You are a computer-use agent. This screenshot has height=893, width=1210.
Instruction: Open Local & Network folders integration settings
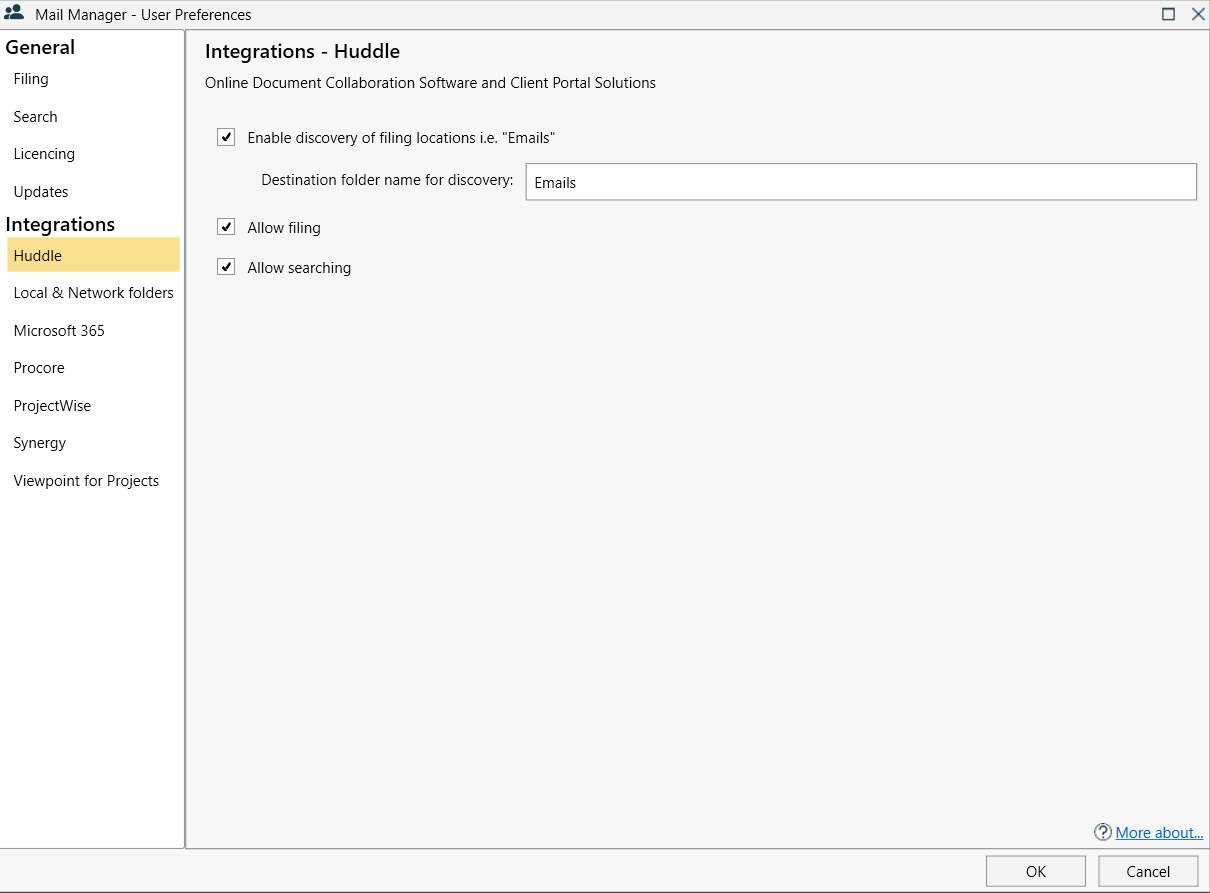click(94, 292)
